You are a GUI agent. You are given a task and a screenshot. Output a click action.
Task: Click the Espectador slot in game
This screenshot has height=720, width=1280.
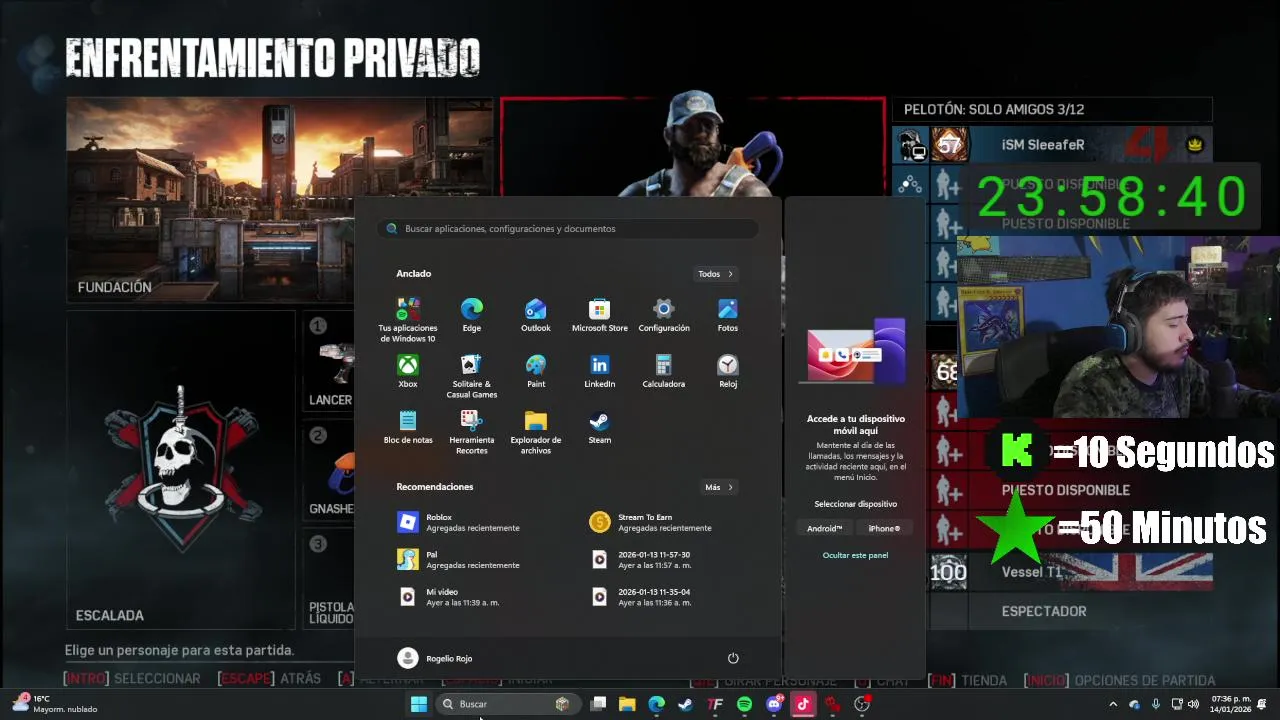coord(1072,611)
